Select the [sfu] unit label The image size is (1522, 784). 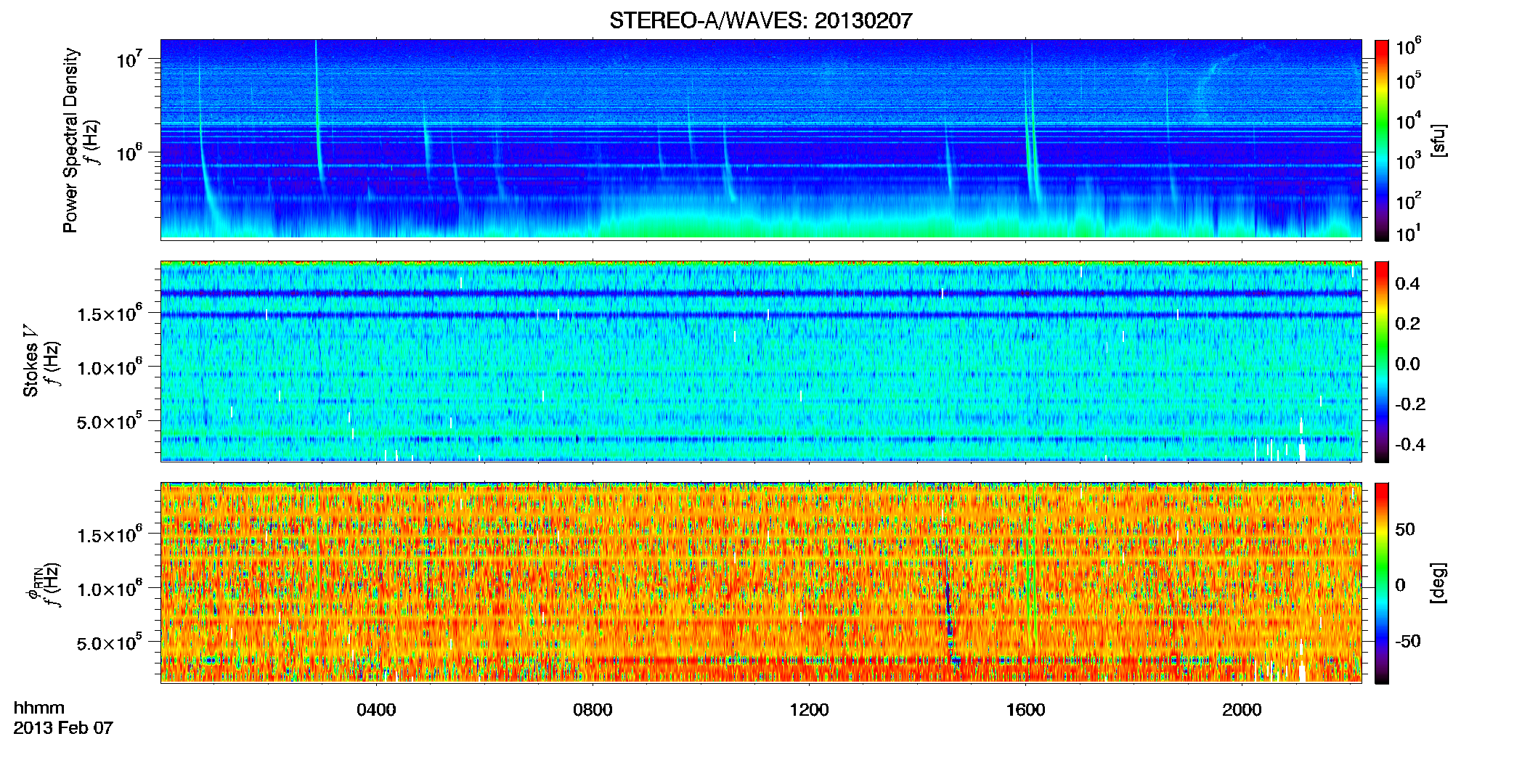(1438, 141)
